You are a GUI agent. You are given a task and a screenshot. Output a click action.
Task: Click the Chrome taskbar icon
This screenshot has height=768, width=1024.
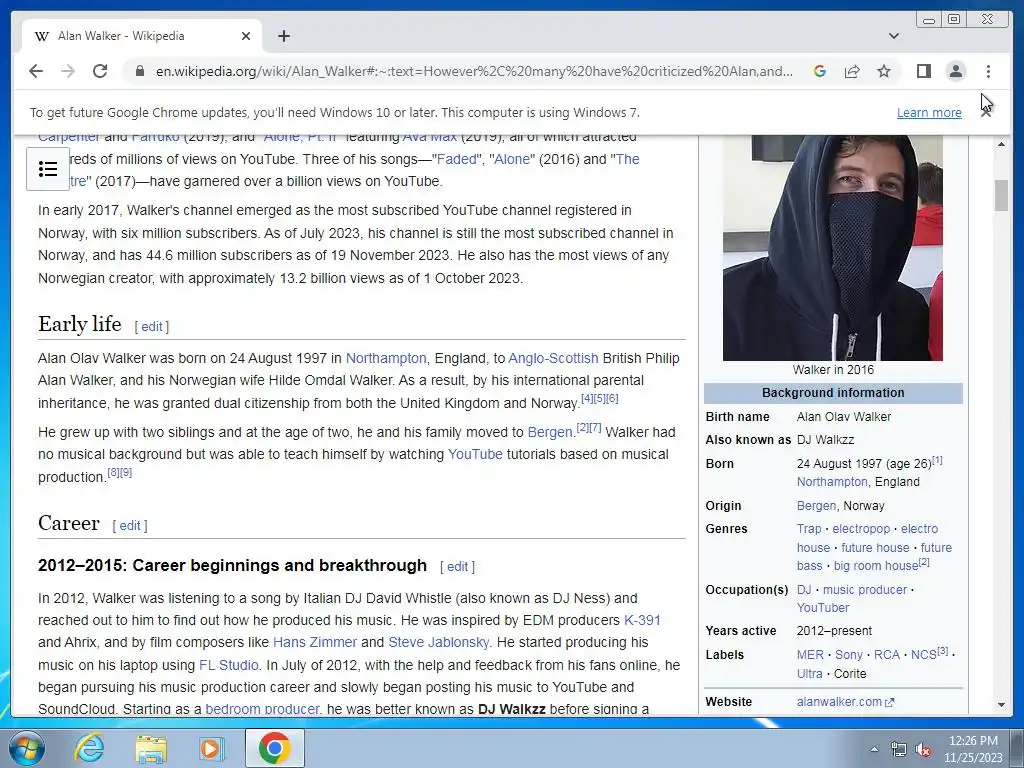click(274, 748)
